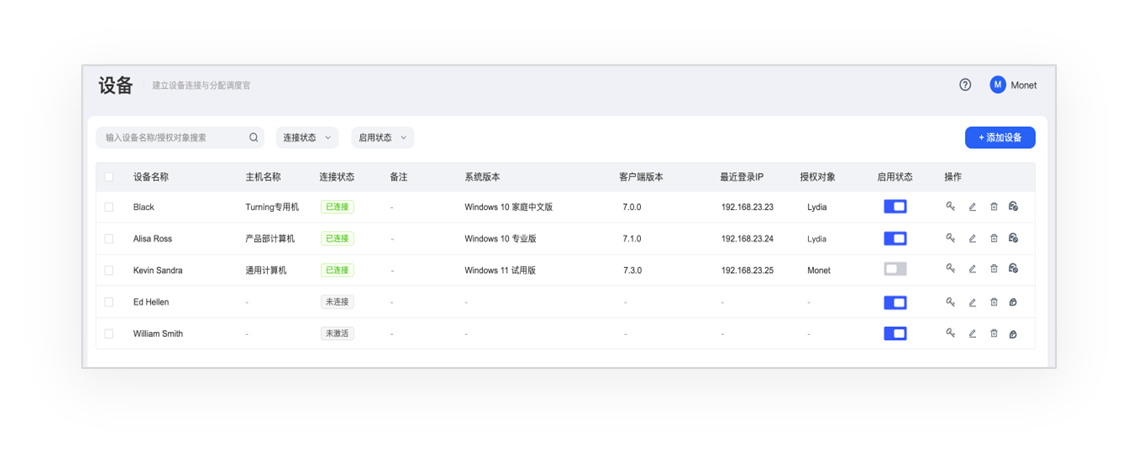1138x460 pixels.
Task: Tick the select-all checkbox in table header
Action: tap(109, 177)
